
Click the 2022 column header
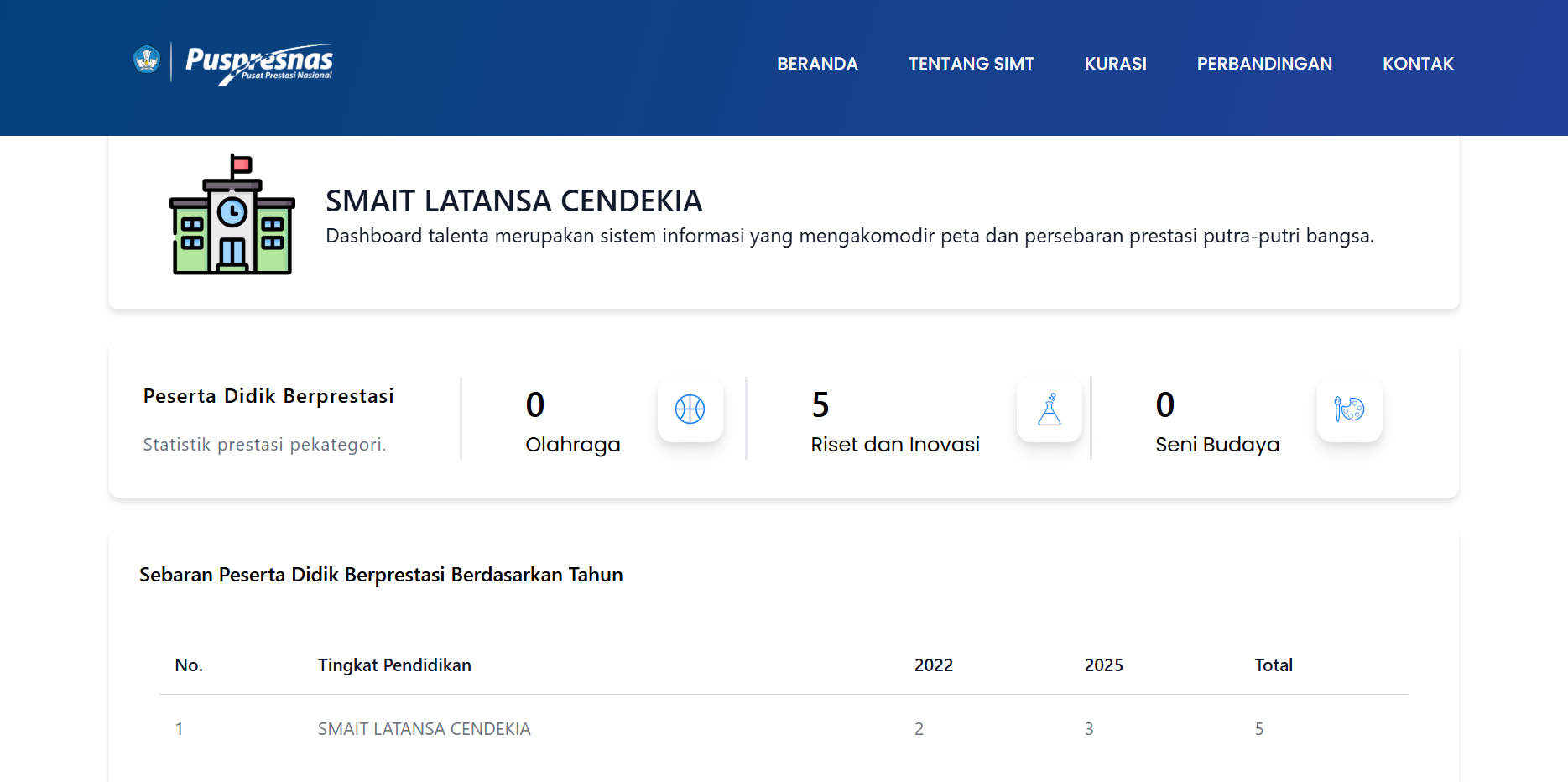tap(933, 665)
